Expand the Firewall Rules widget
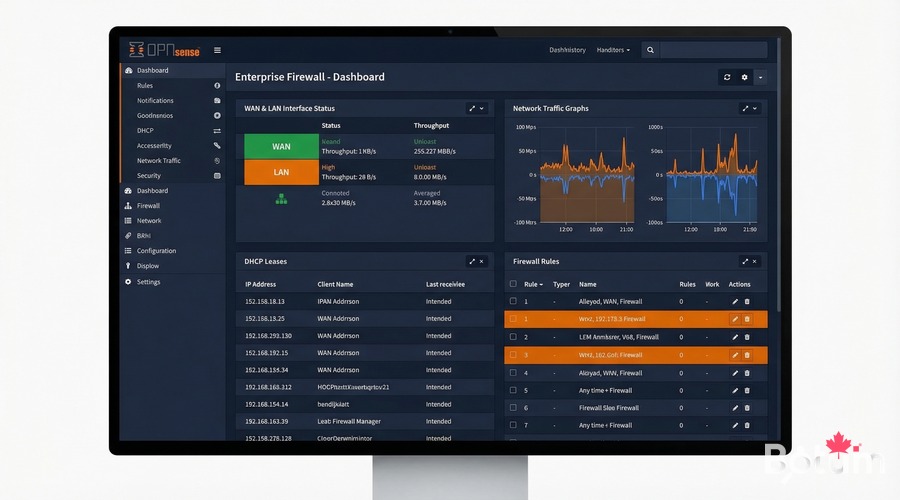The image size is (900, 500). (745, 262)
